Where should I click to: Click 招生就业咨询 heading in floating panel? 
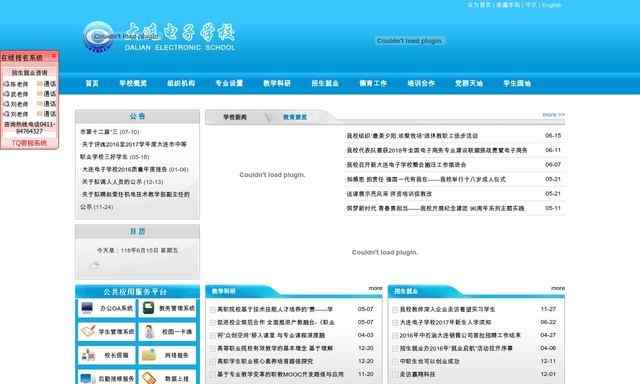point(29,73)
